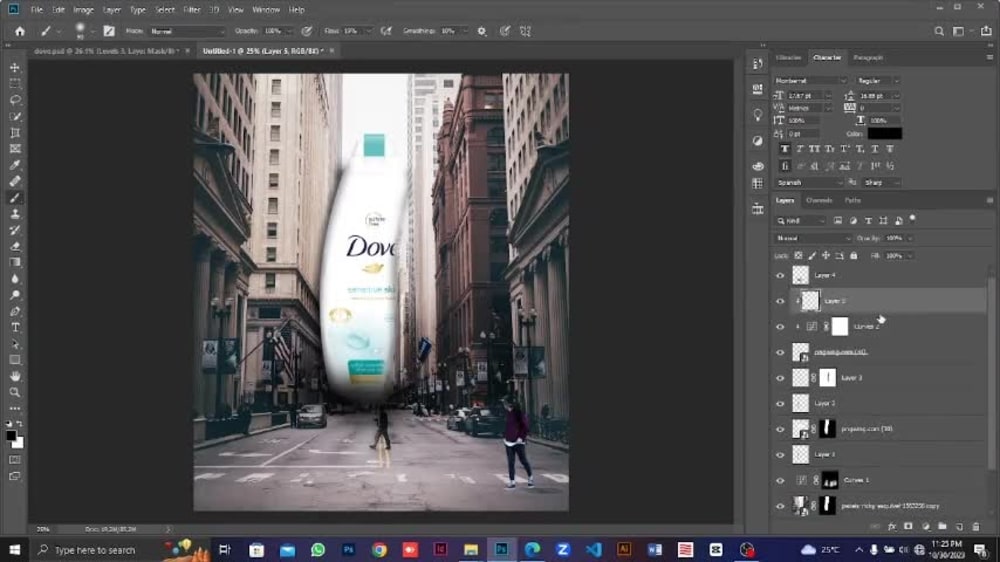Select the Zoom tool
The width and height of the screenshot is (1000, 562).
(15, 392)
